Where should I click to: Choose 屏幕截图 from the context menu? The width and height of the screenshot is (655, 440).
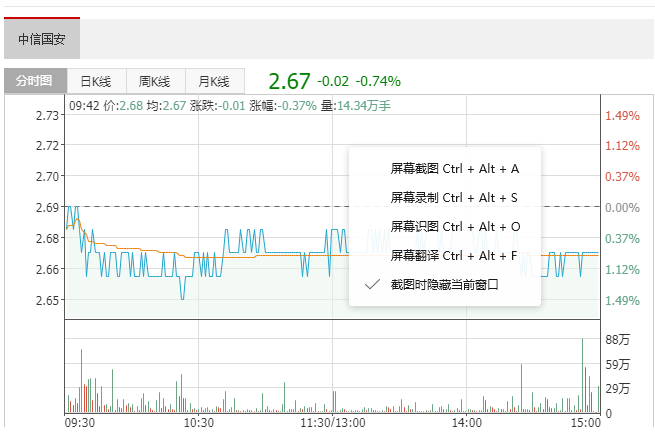[454, 169]
